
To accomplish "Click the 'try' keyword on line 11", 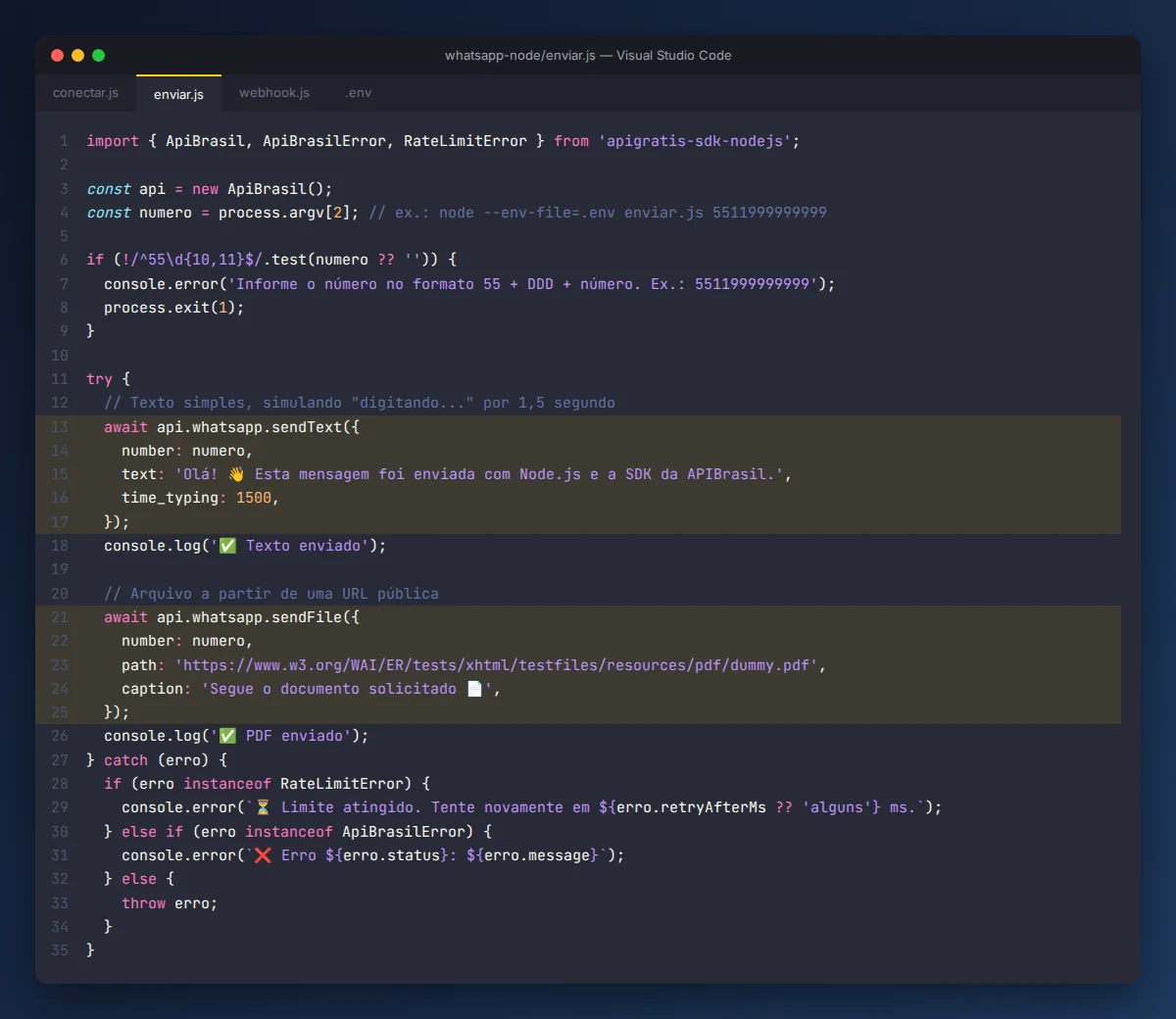I will pos(99,379).
